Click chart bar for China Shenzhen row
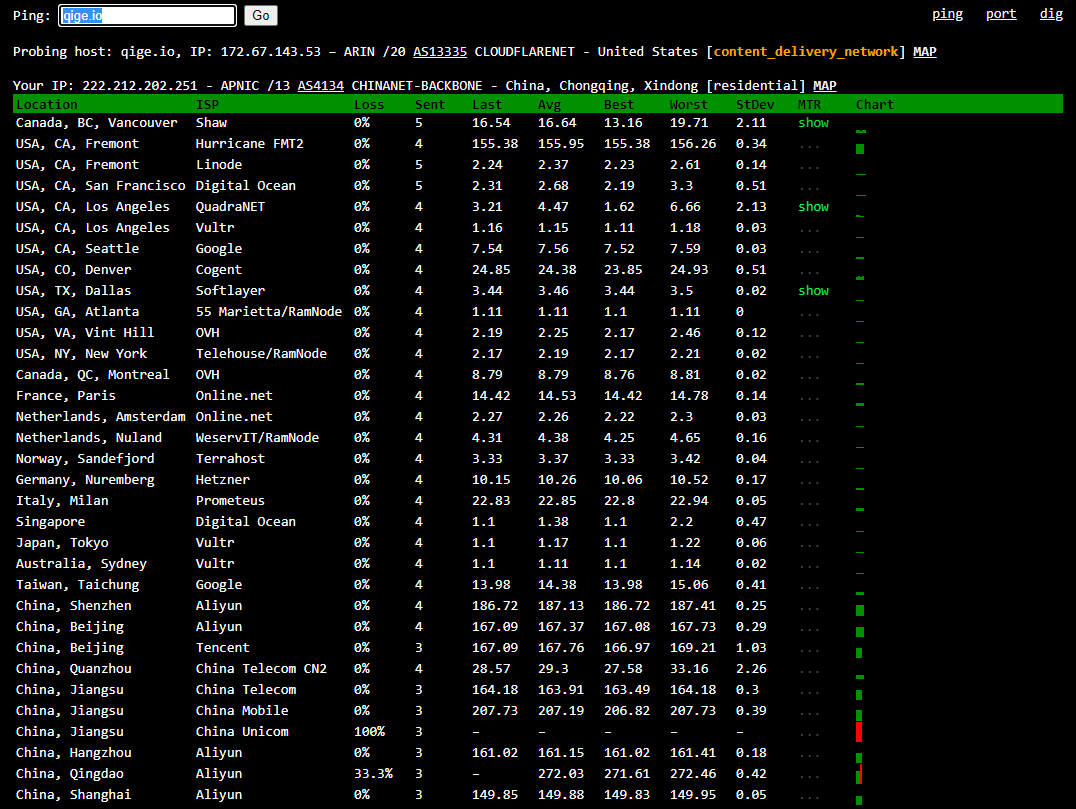Viewport: 1076px width, 809px height. [860, 611]
